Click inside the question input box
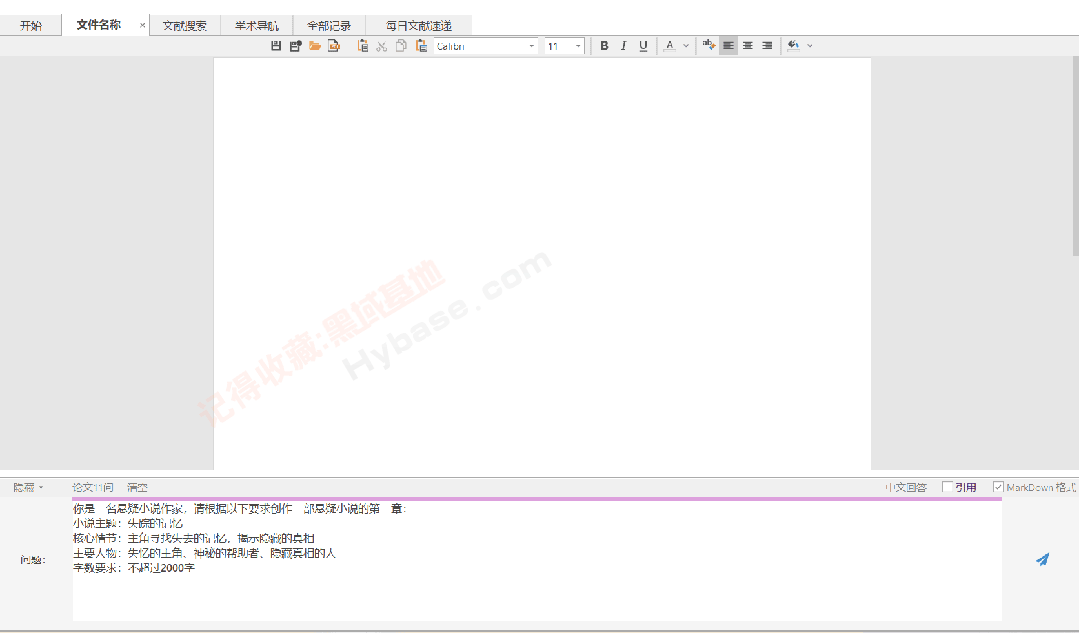Image resolution: width=1079 pixels, height=633 pixels. tap(537, 561)
